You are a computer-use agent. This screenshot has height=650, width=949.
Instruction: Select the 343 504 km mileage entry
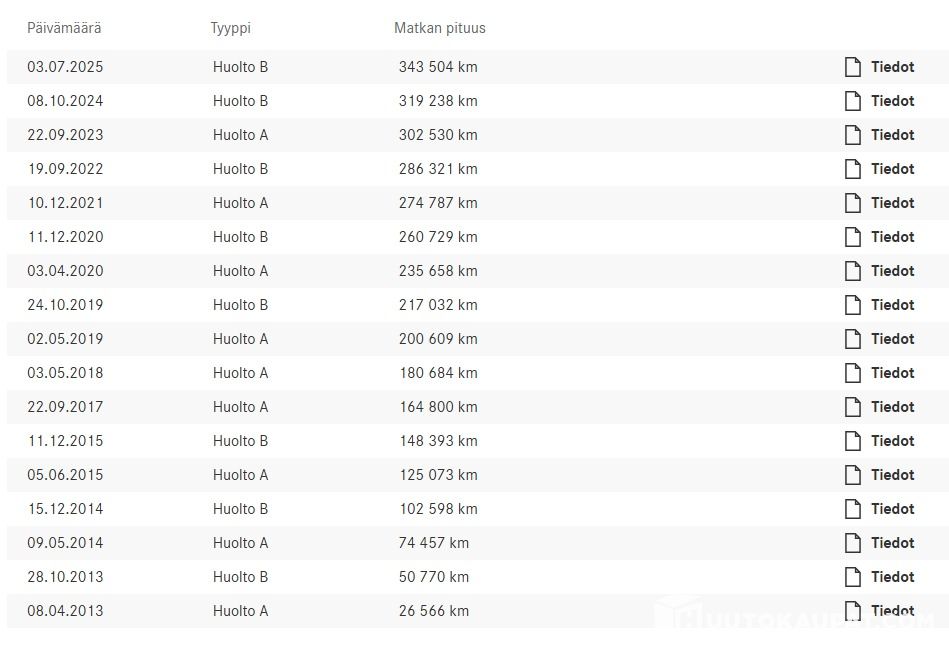(x=438, y=67)
